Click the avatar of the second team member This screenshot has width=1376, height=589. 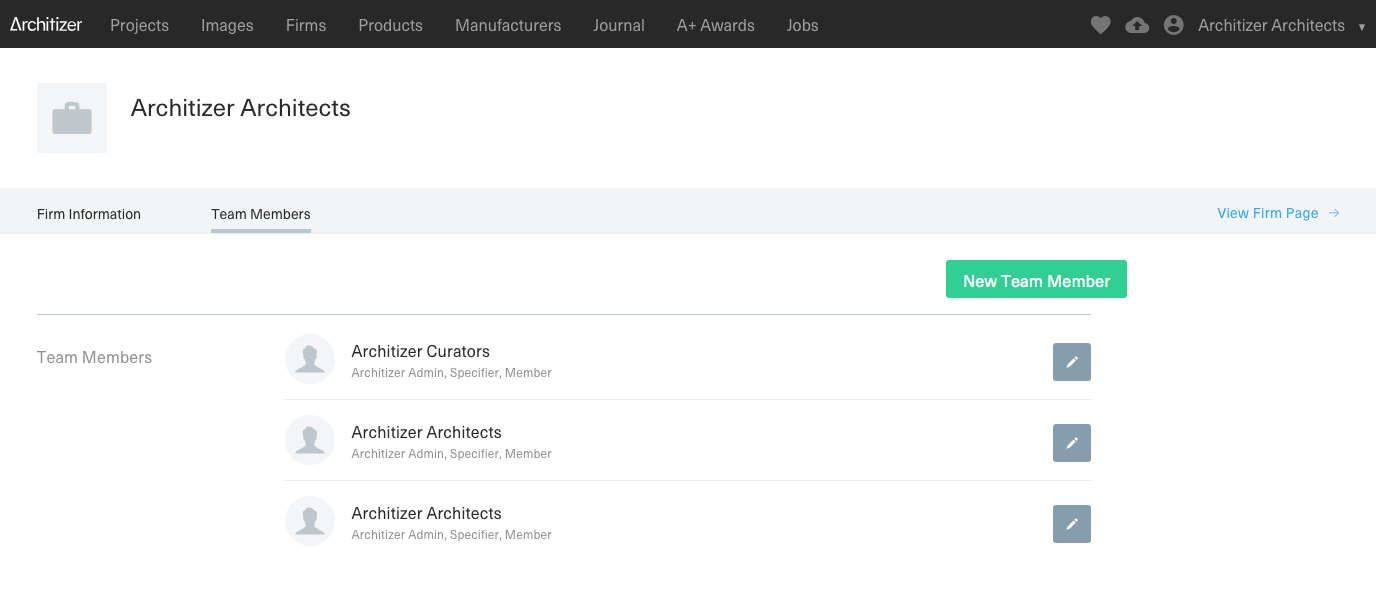[x=310, y=440]
